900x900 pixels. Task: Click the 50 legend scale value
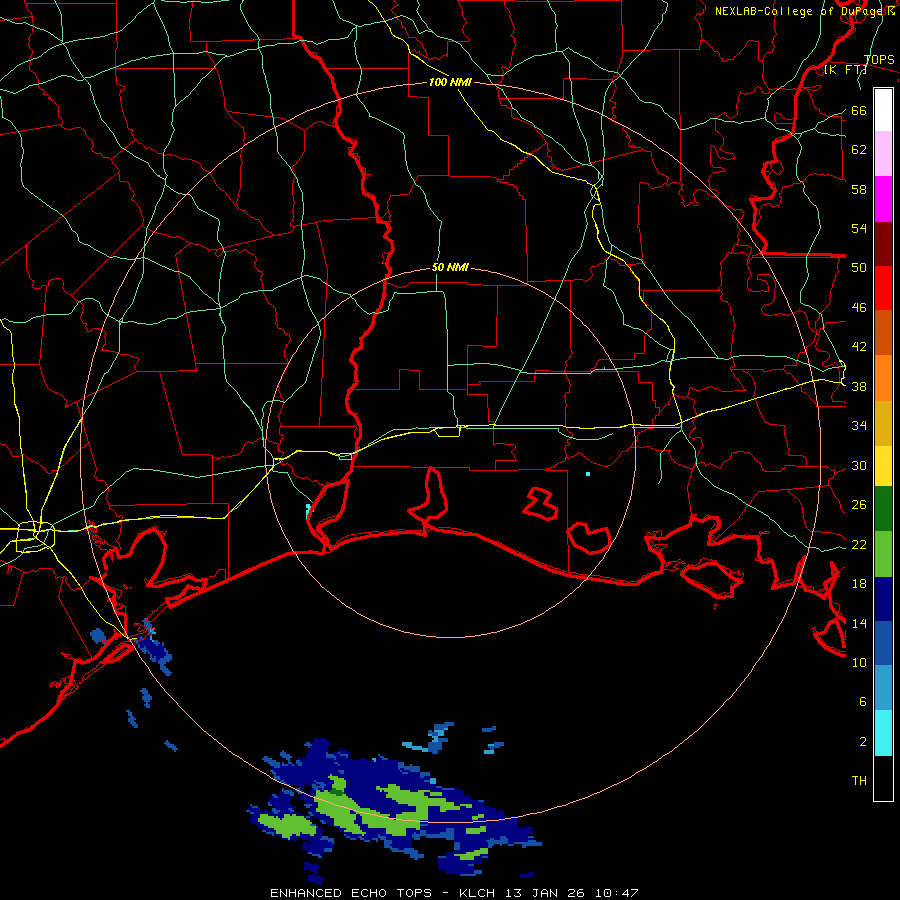(x=859, y=268)
